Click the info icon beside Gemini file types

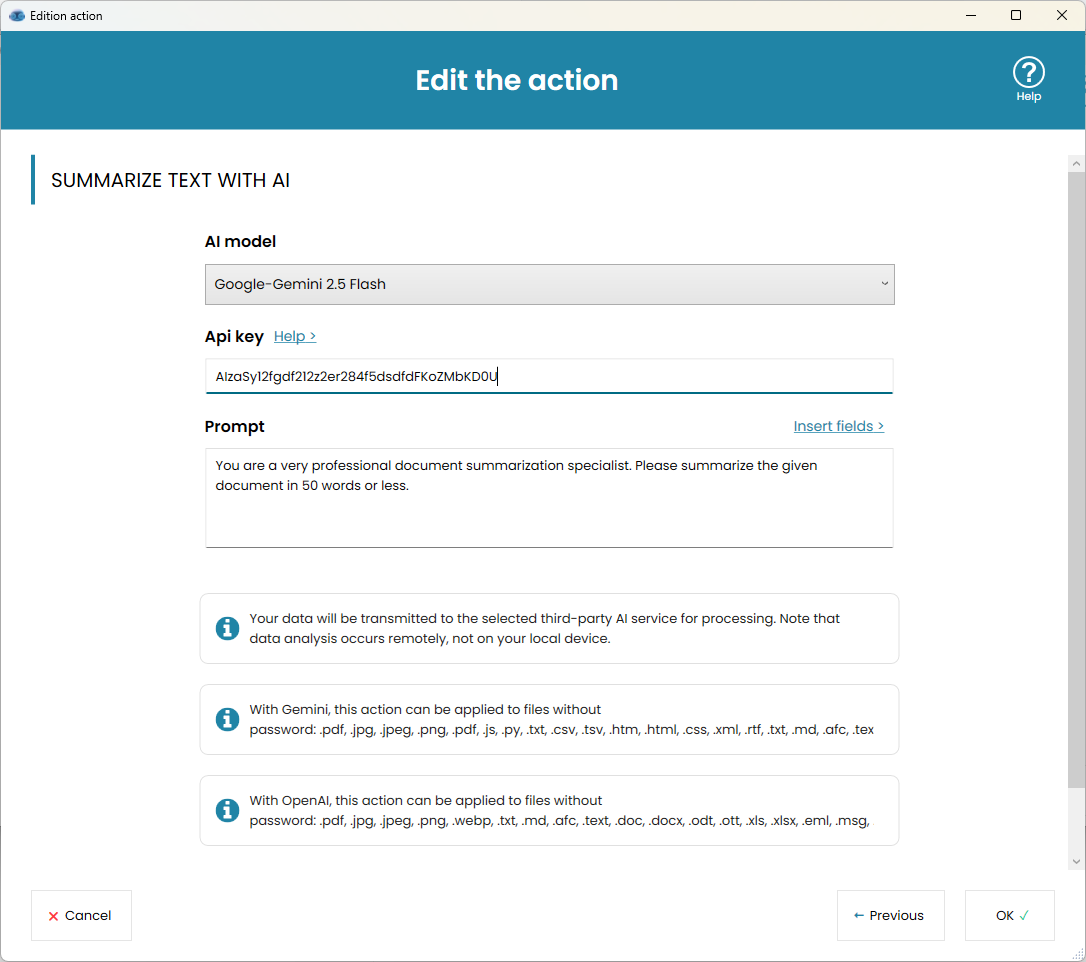pyautogui.click(x=227, y=719)
